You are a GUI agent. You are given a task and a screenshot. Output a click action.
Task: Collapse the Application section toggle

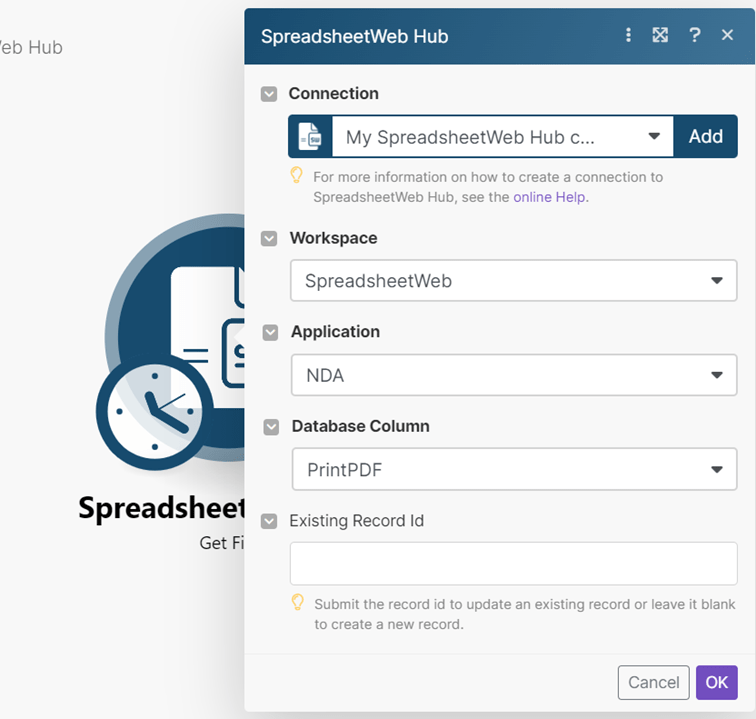(270, 332)
